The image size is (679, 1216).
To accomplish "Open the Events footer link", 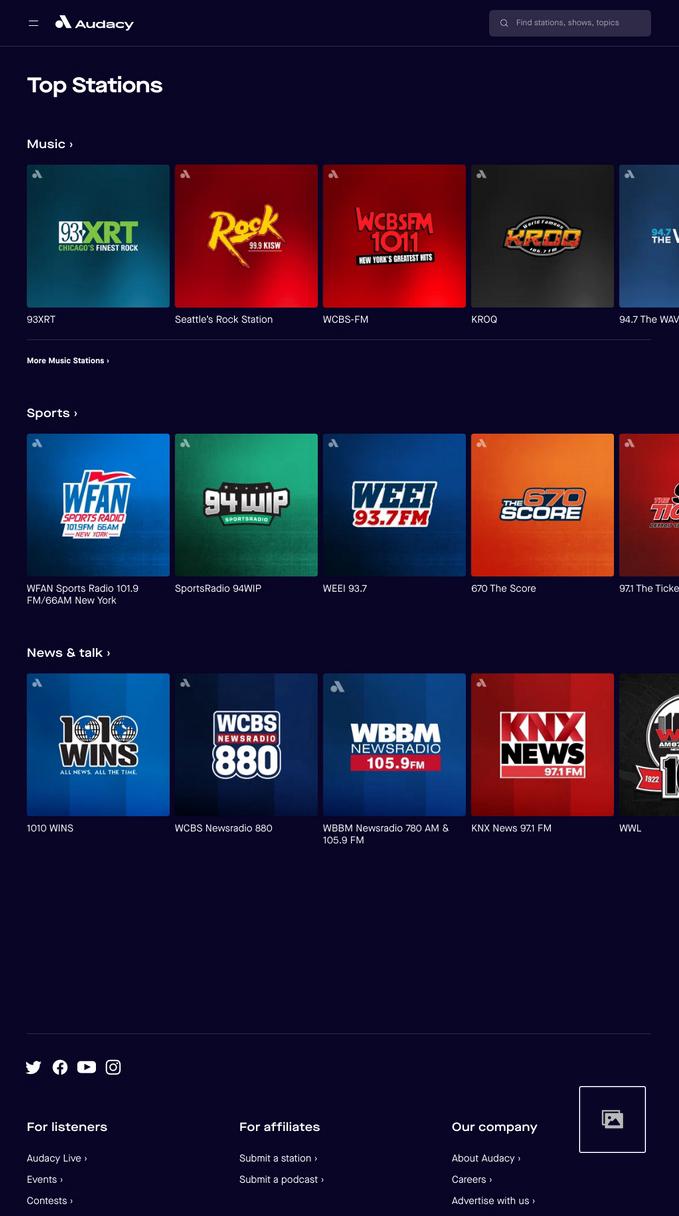I will point(45,1180).
